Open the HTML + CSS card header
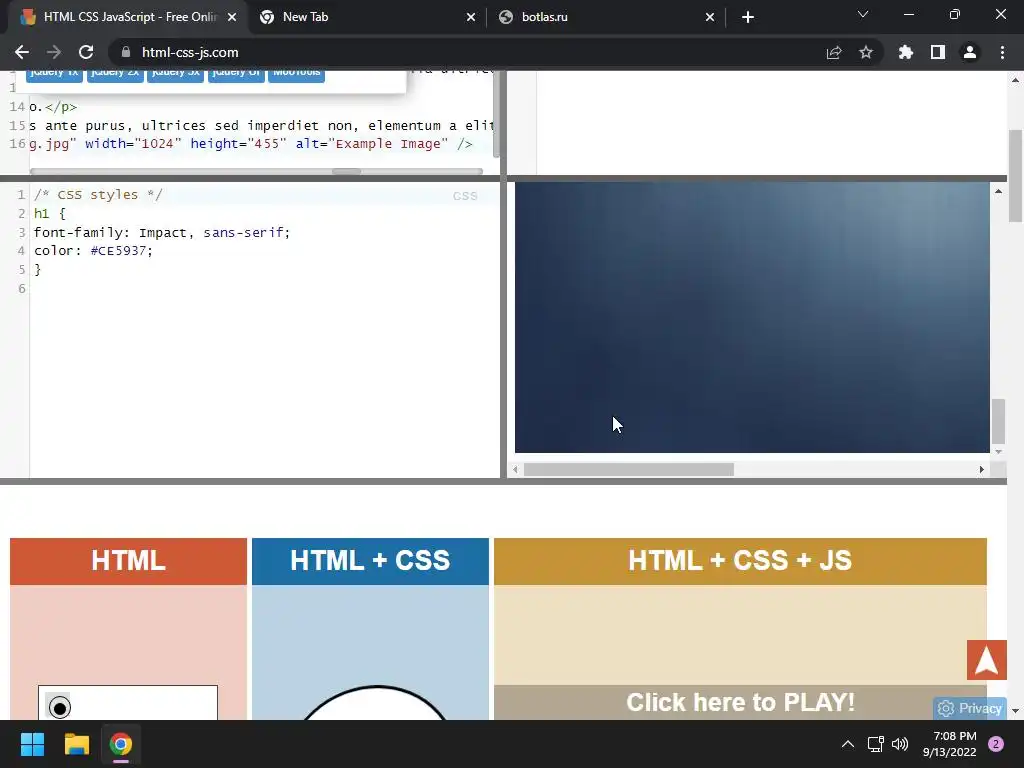The height and width of the screenshot is (768, 1024). click(x=370, y=561)
